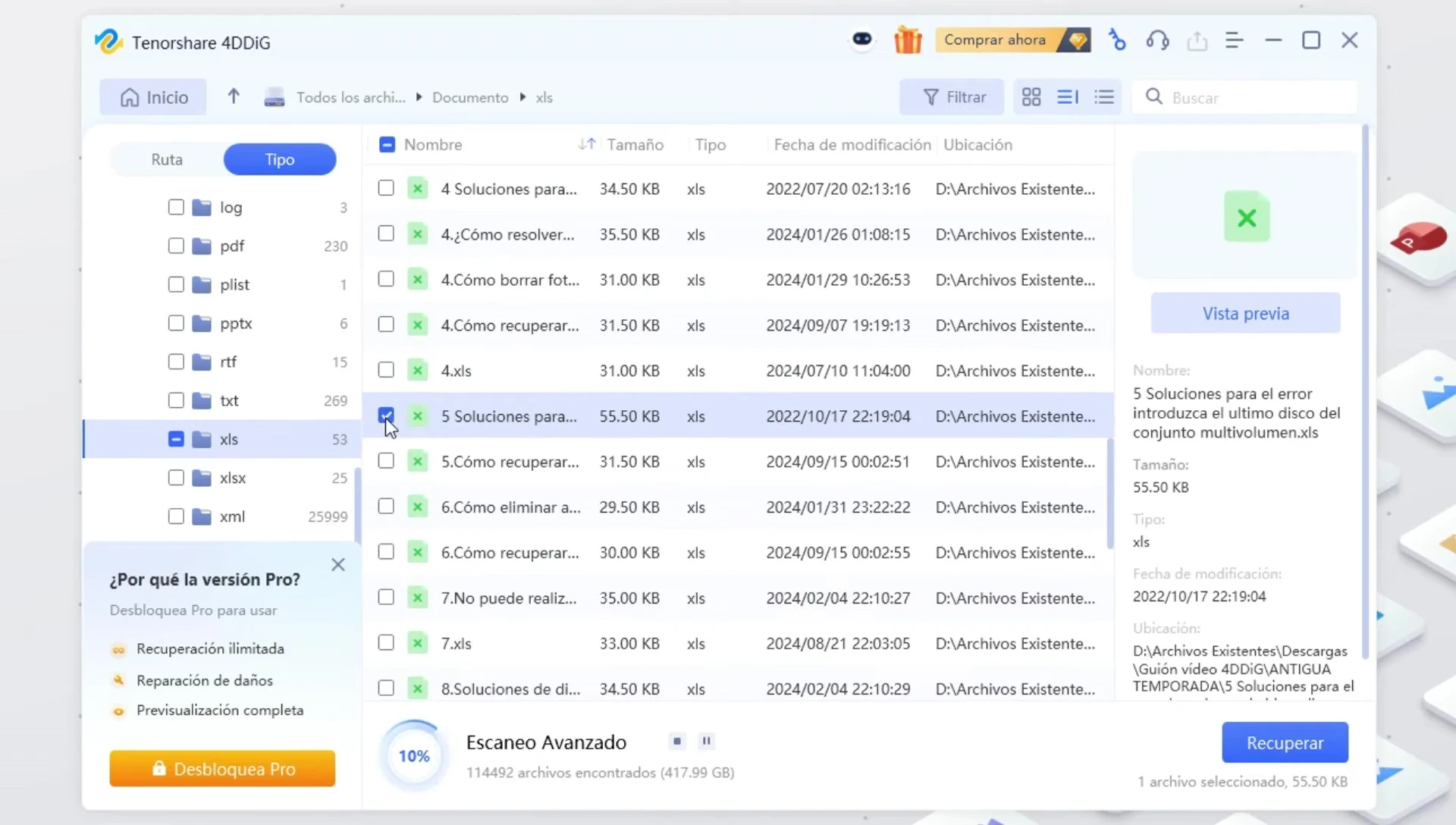This screenshot has width=1456, height=825.
Task: Sort by Tamaño column header
Action: 635,144
